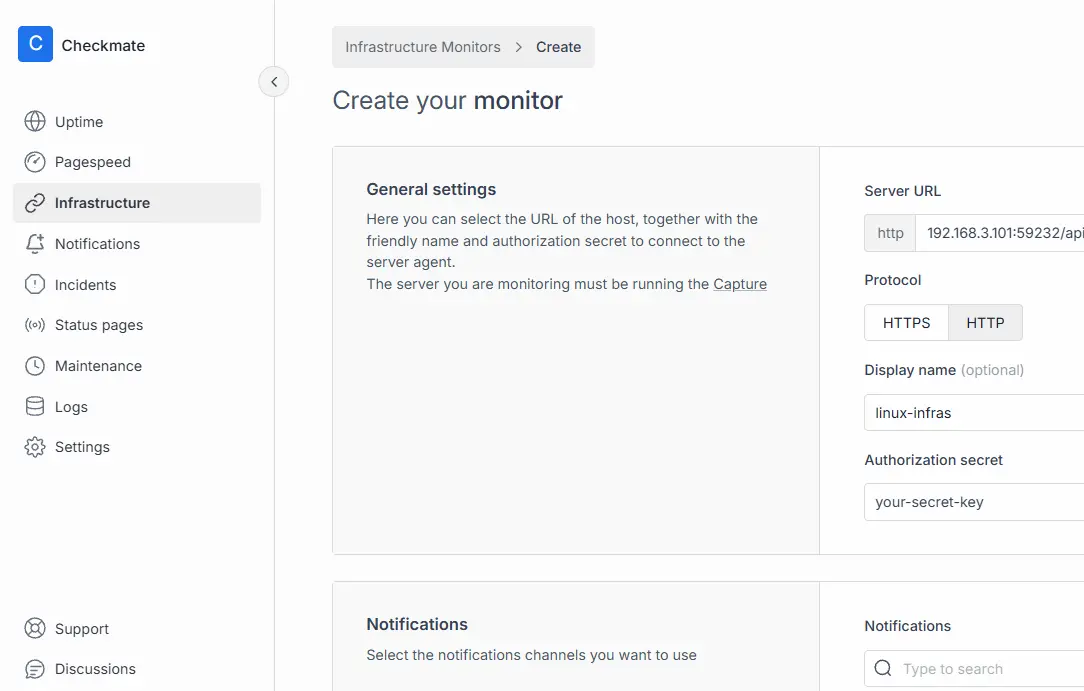Click the Server URL input field
The height and width of the screenshot is (691, 1084).
coord(1000,233)
